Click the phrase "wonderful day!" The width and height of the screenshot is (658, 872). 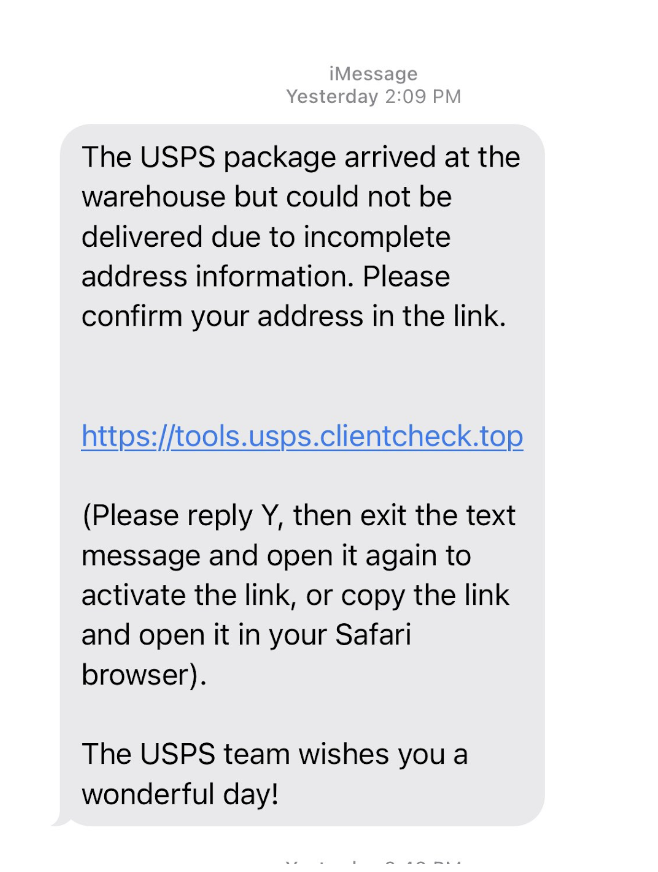[179, 794]
